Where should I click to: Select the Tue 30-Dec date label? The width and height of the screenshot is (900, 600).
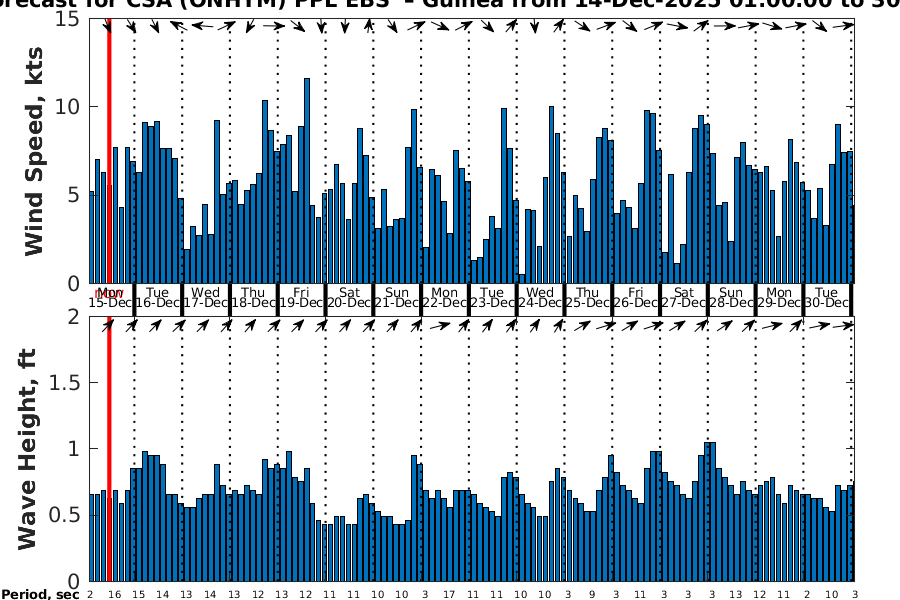[x=826, y=297]
